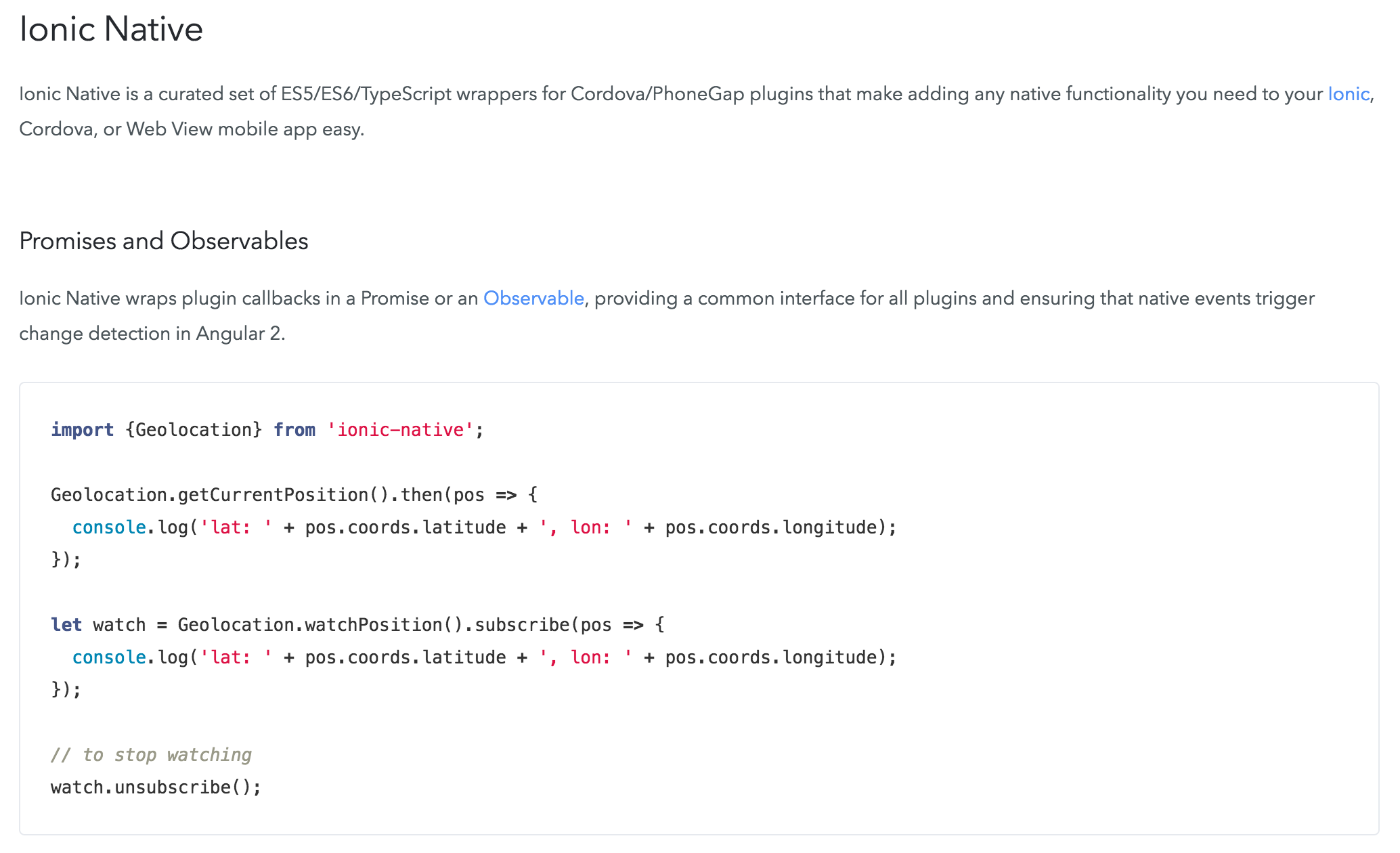Click the watch.unsubscribe(); line
Viewport: 1400px width, 853px height.
click(156, 787)
